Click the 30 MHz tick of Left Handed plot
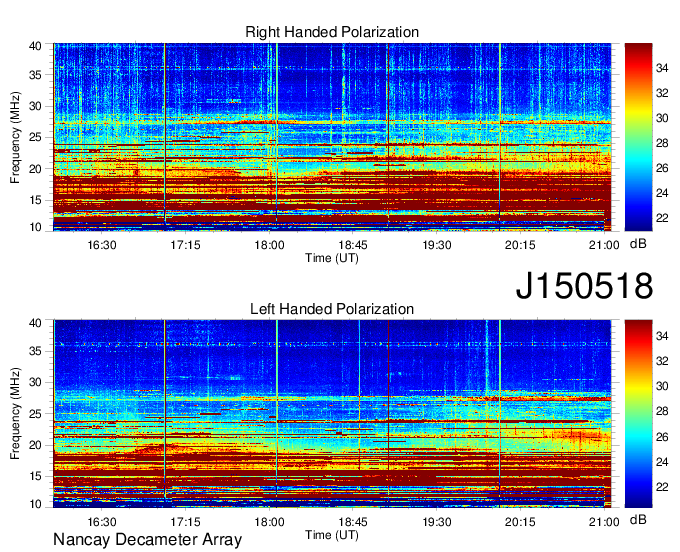This screenshot has width=680, height=552. click(x=35, y=382)
